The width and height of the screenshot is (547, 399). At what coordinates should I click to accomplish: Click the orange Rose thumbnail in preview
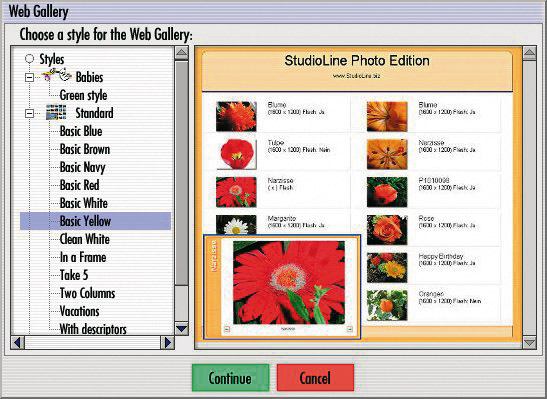[387, 229]
